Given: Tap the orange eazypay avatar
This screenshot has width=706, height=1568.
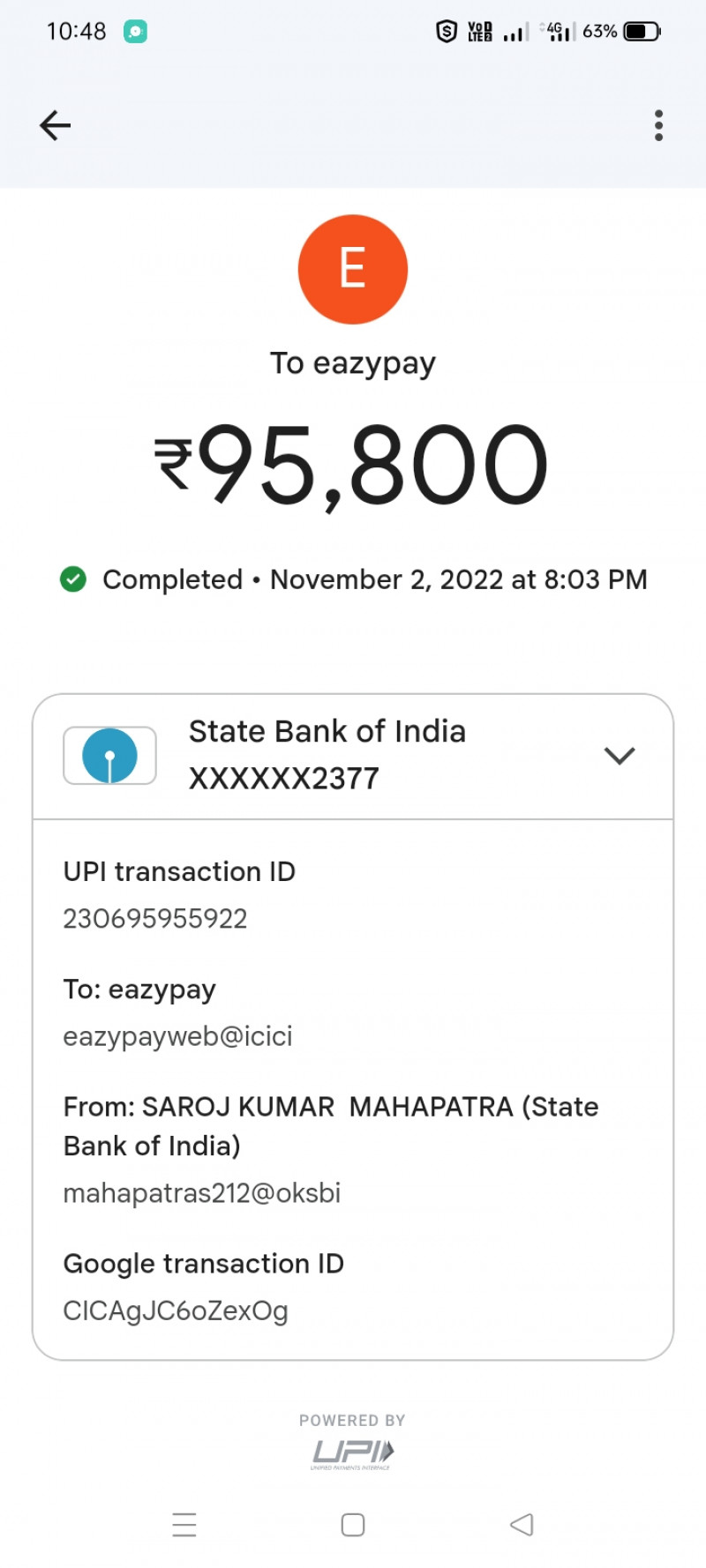Looking at the screenshot, I should [x=353, y=269].
